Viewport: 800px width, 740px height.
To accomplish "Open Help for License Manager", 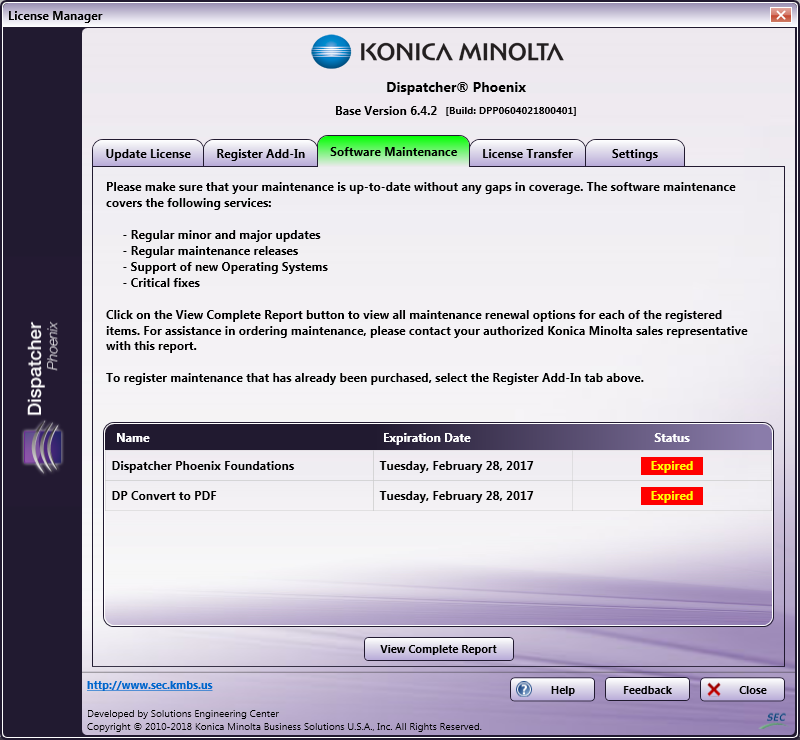I will click(x=553, y=689).
